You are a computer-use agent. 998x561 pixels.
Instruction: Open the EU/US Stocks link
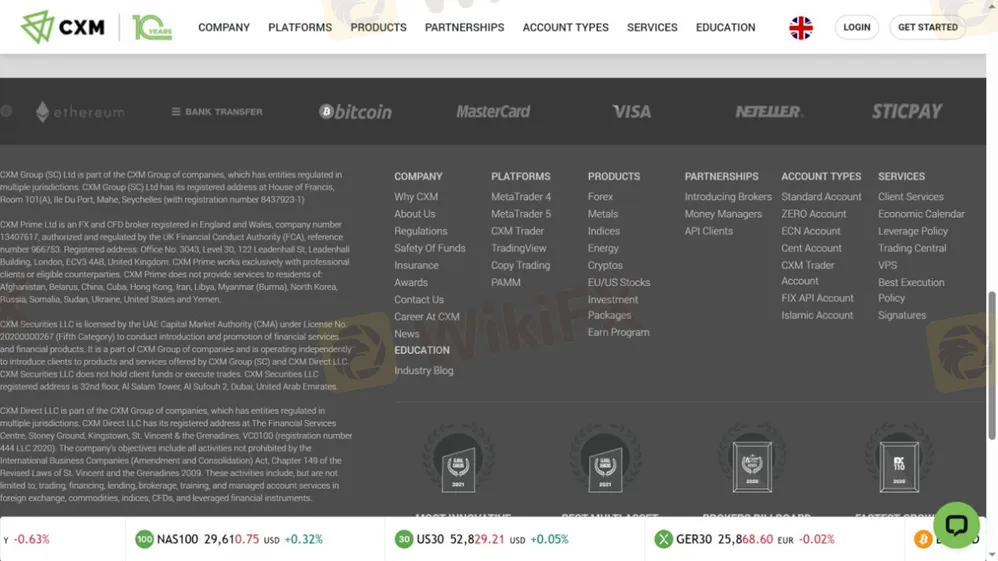coord(619,282)
